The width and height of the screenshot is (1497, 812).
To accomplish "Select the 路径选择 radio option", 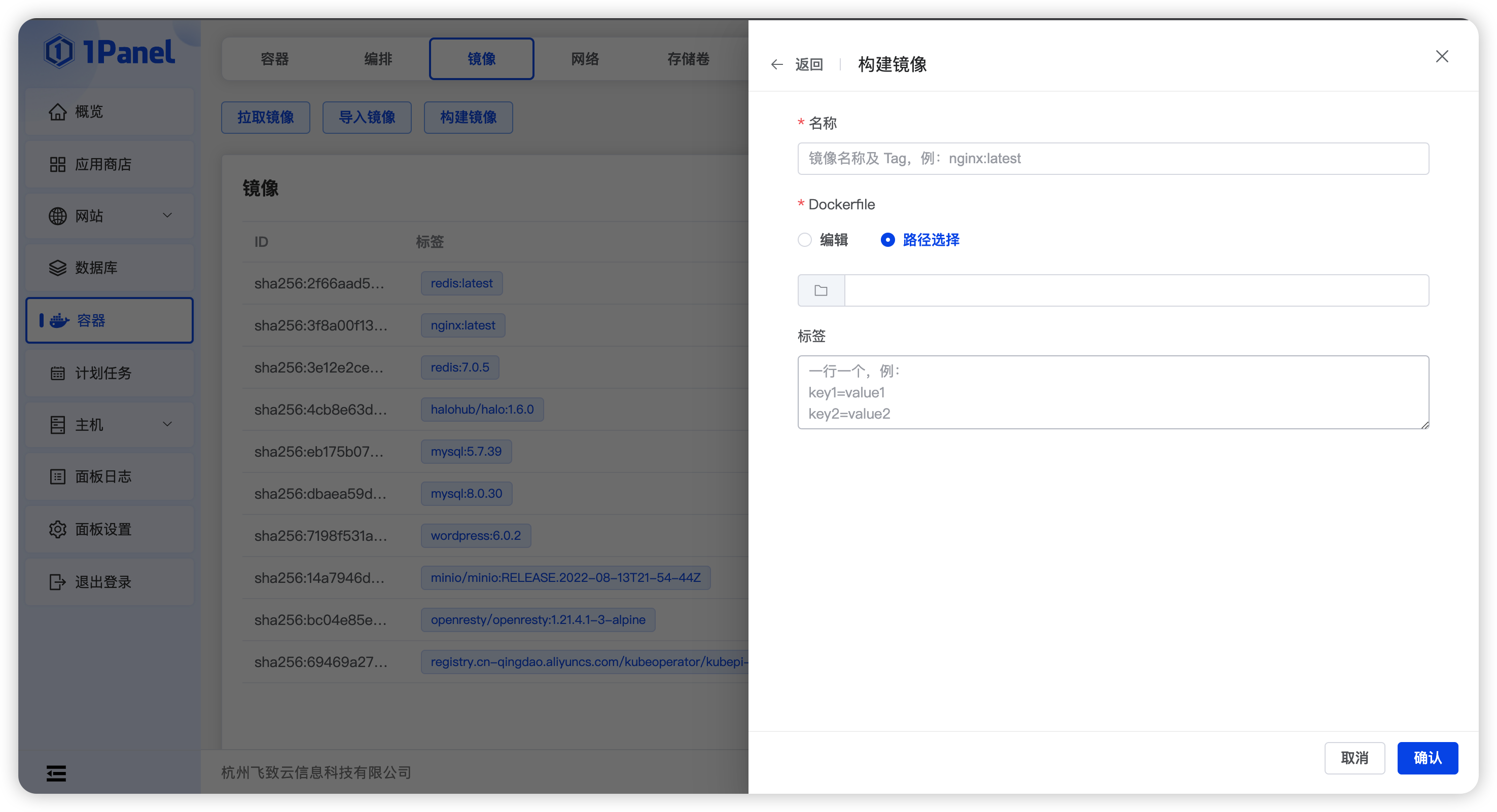I will click(x=887, y=240).
